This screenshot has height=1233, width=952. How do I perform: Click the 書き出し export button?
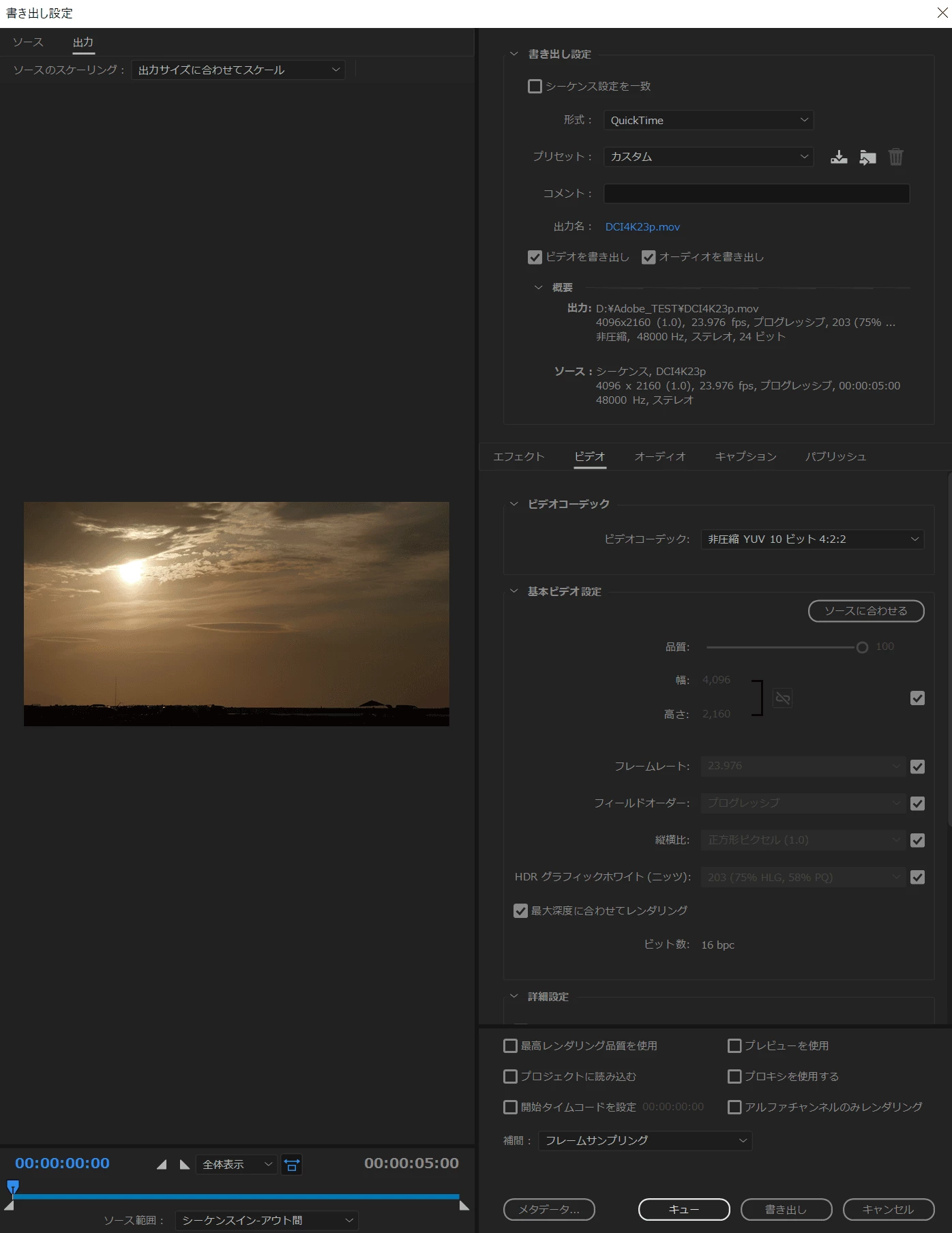pos(786,1210)
